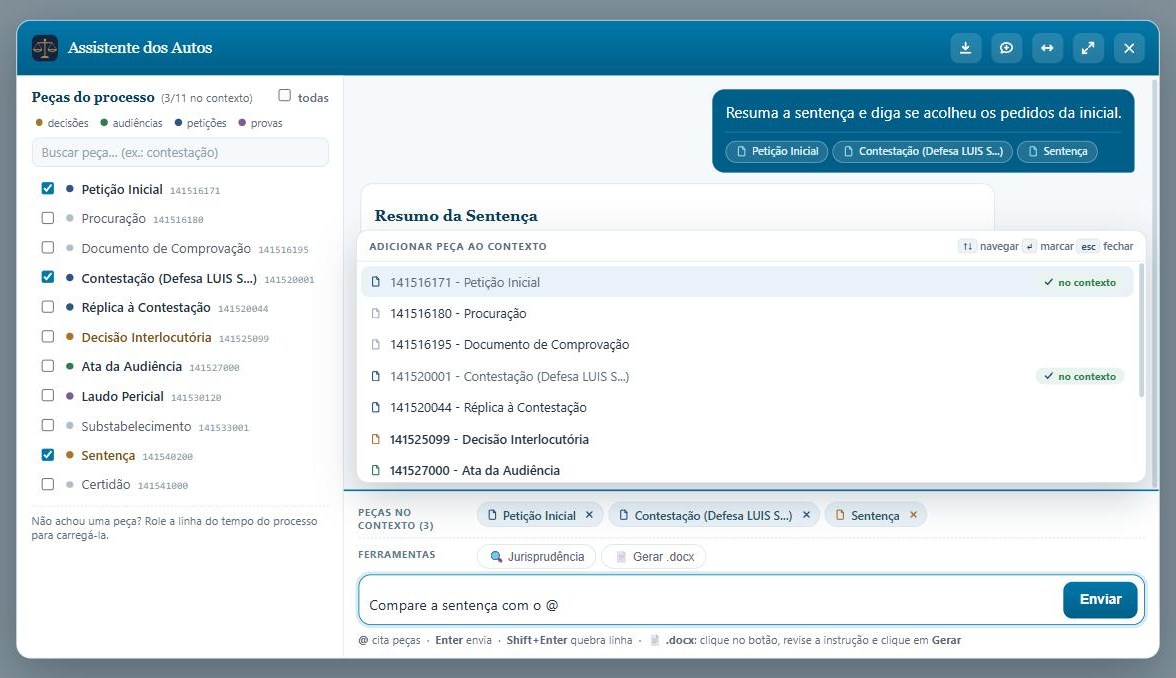The height and width of the screenshot is (678, 1176).
Task: Click the Gerar .docx tool button
Action: tap(654, 556)
